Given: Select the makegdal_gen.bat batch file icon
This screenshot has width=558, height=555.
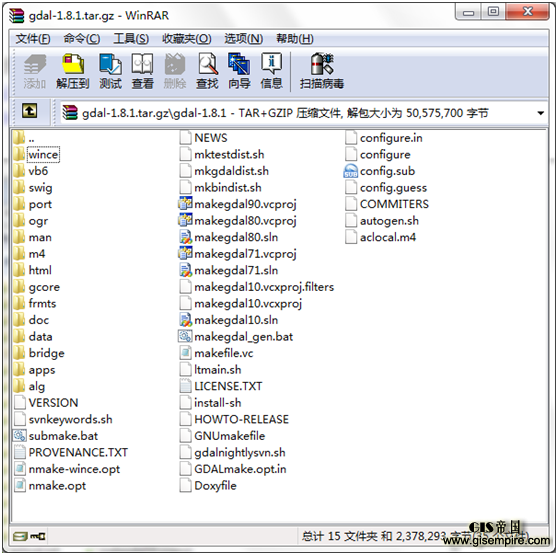Looking at the screenshot, I should point(185,336).
